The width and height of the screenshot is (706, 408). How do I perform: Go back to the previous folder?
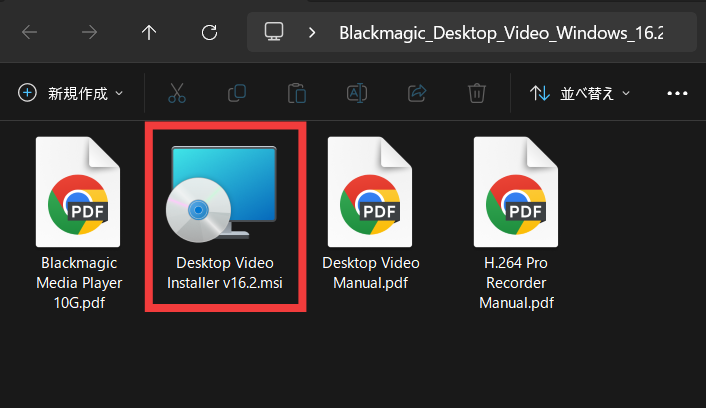coord(30,32)
